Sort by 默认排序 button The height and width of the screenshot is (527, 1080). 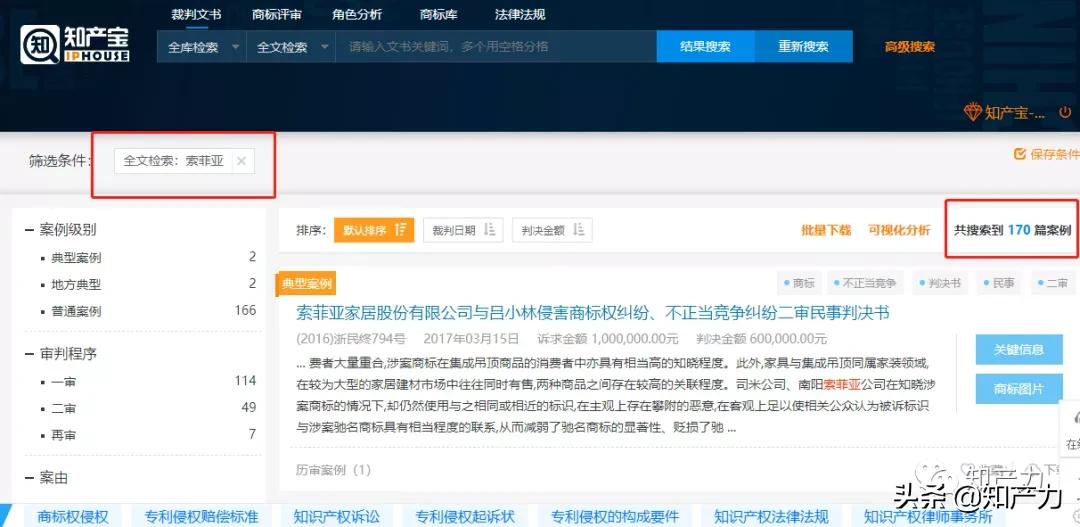tap(374, 230)
